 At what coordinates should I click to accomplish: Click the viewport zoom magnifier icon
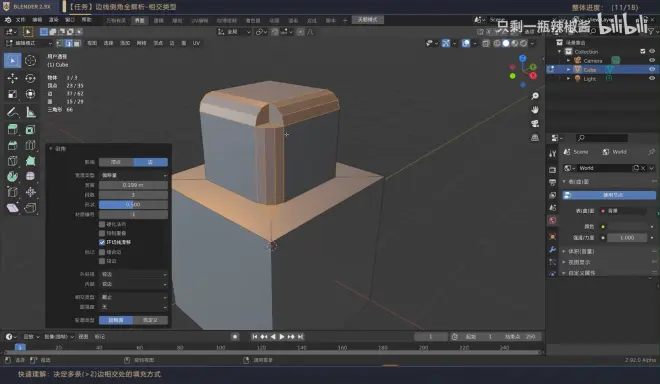point(535,96)
